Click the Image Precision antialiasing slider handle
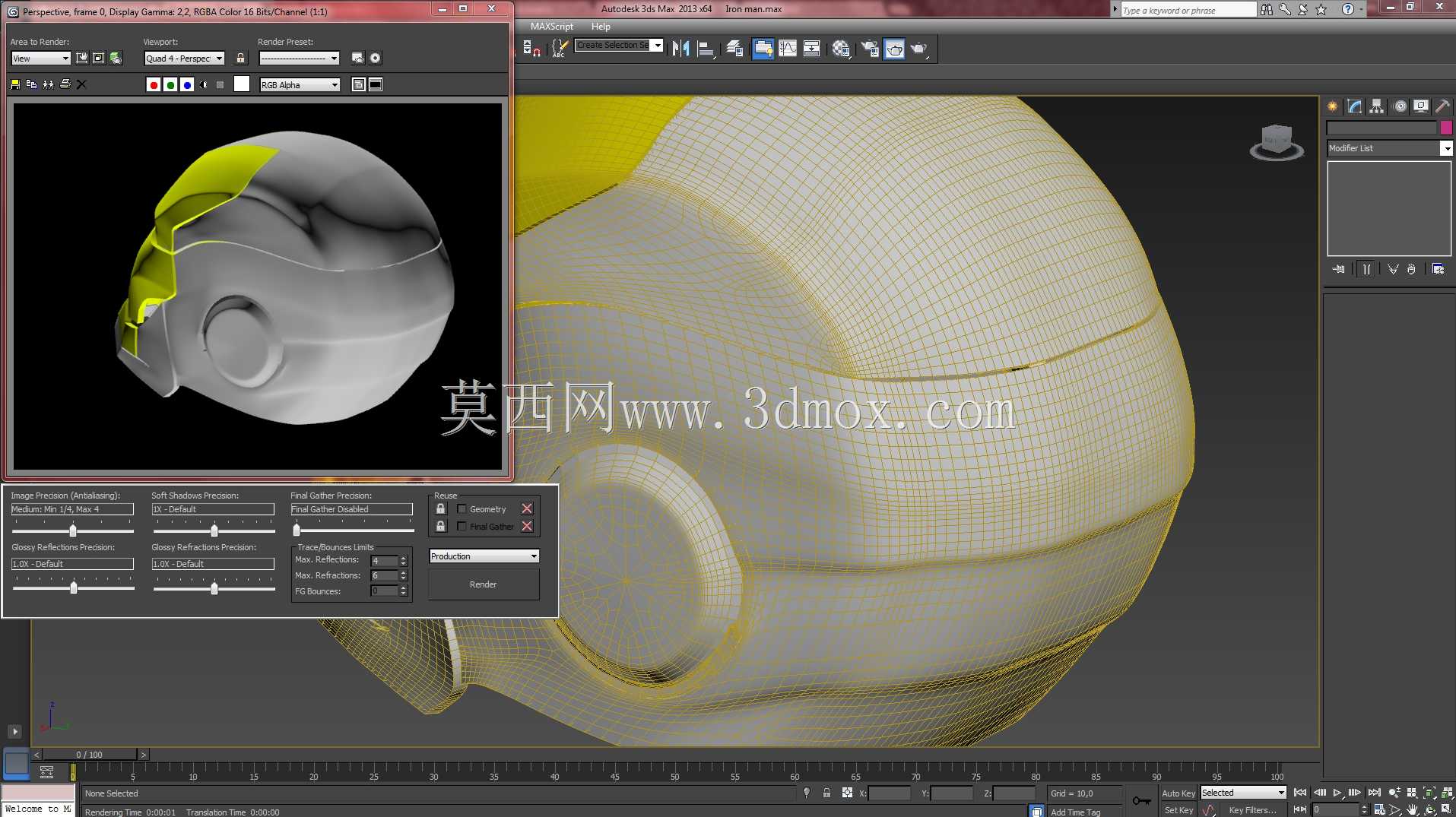 73,530
